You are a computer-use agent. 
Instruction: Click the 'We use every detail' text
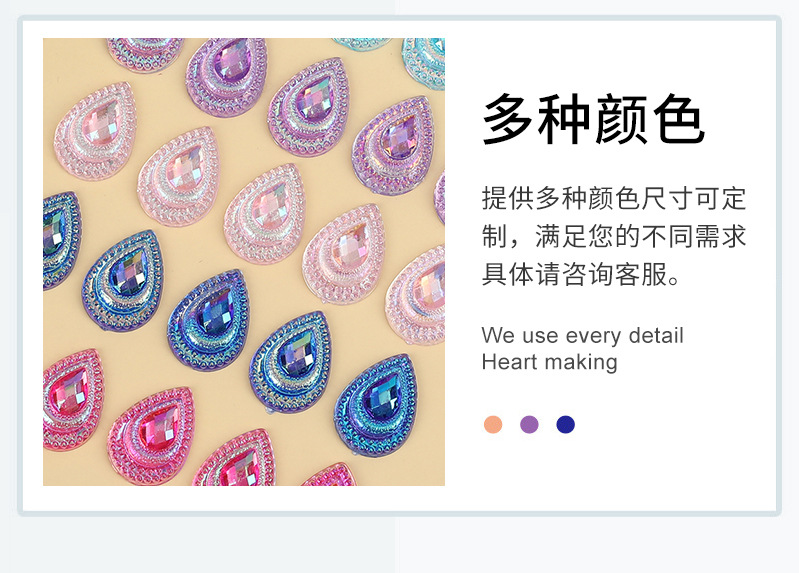click(x=582, y=335)
